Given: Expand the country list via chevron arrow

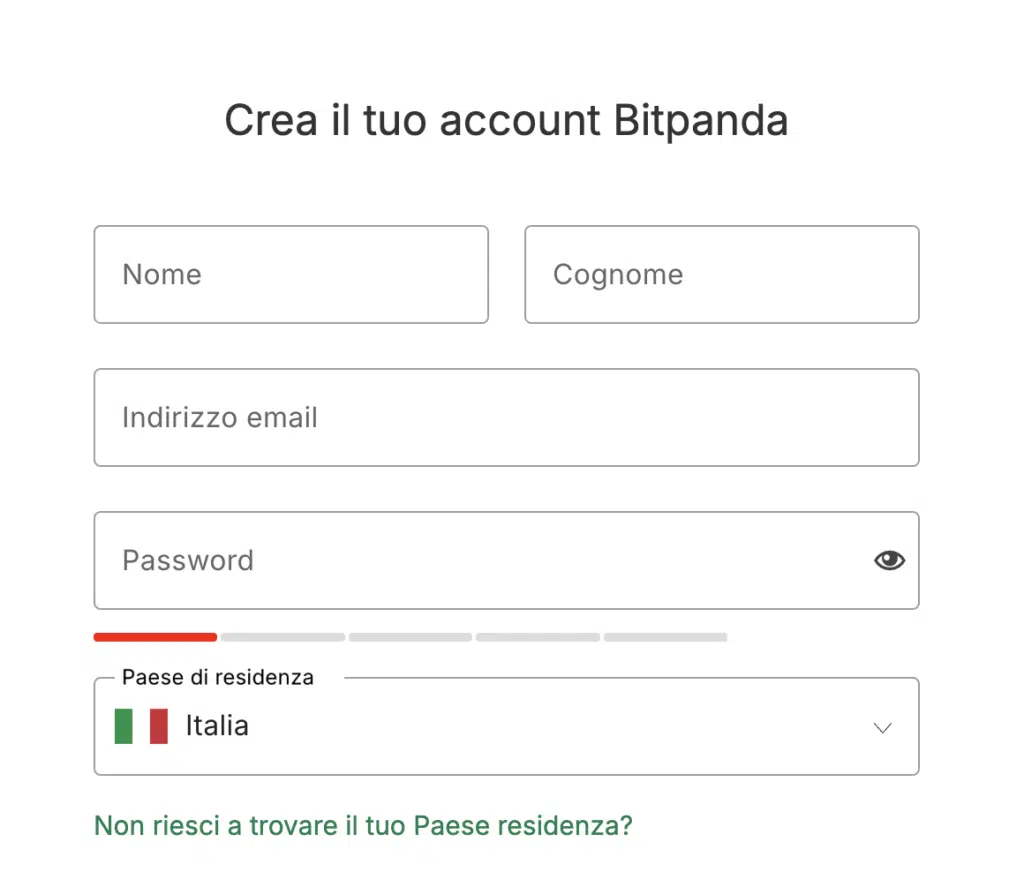Looking at the screenshot, I should [x=882, y=728].
